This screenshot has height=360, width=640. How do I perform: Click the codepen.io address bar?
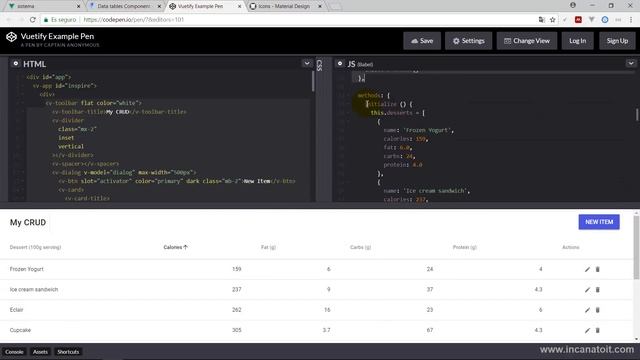point(286,20)
